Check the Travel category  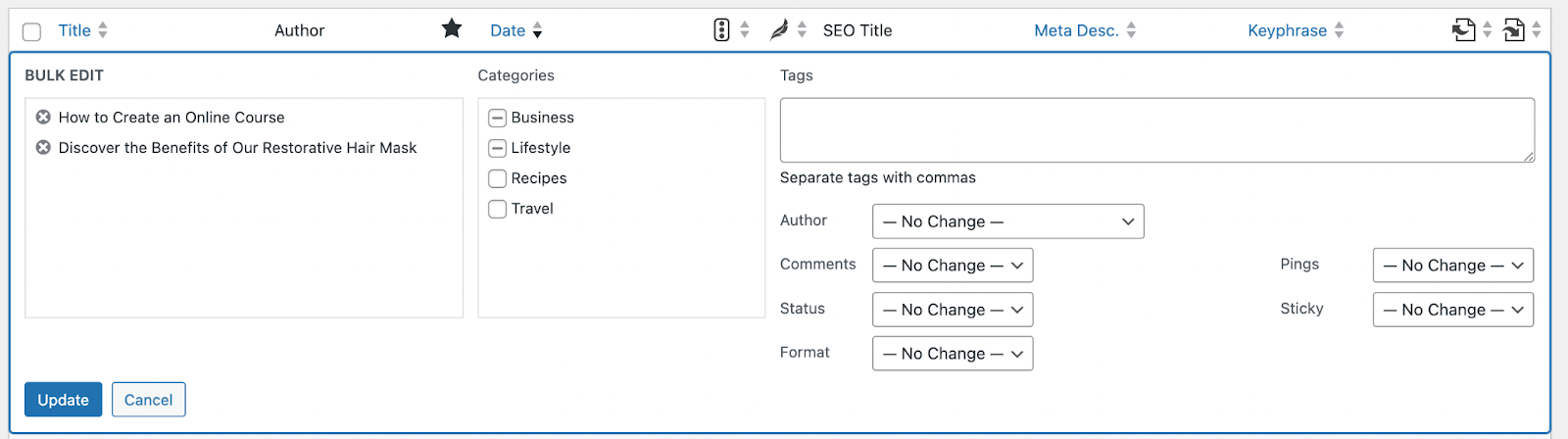coord(498,210)
